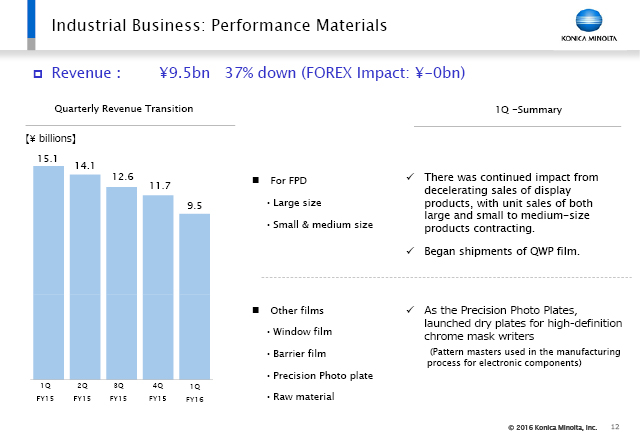Screen dimensions: 640x443
Task: Select the 2Q FY15 bar in chart
Action: click(85, 277)
